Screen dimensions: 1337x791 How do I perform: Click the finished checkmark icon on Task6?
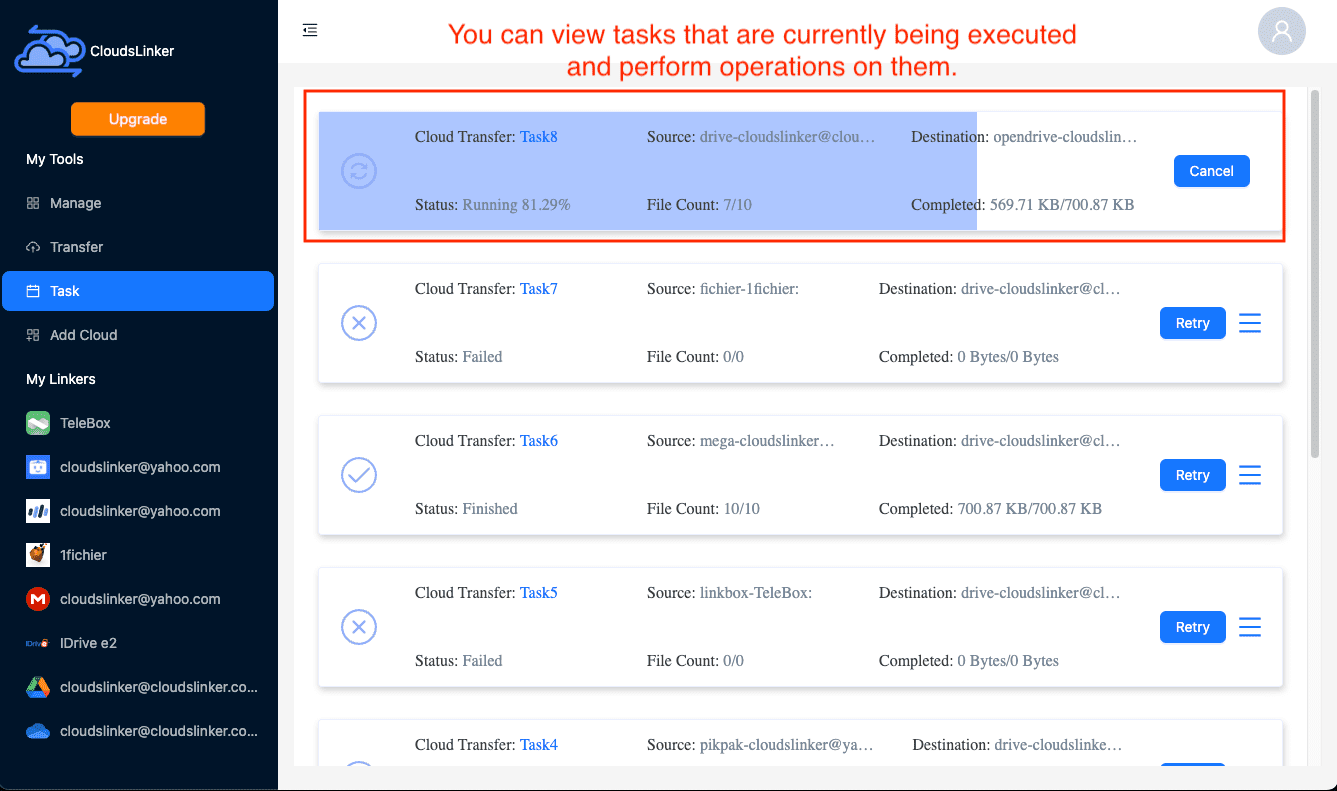coord(359,475)
